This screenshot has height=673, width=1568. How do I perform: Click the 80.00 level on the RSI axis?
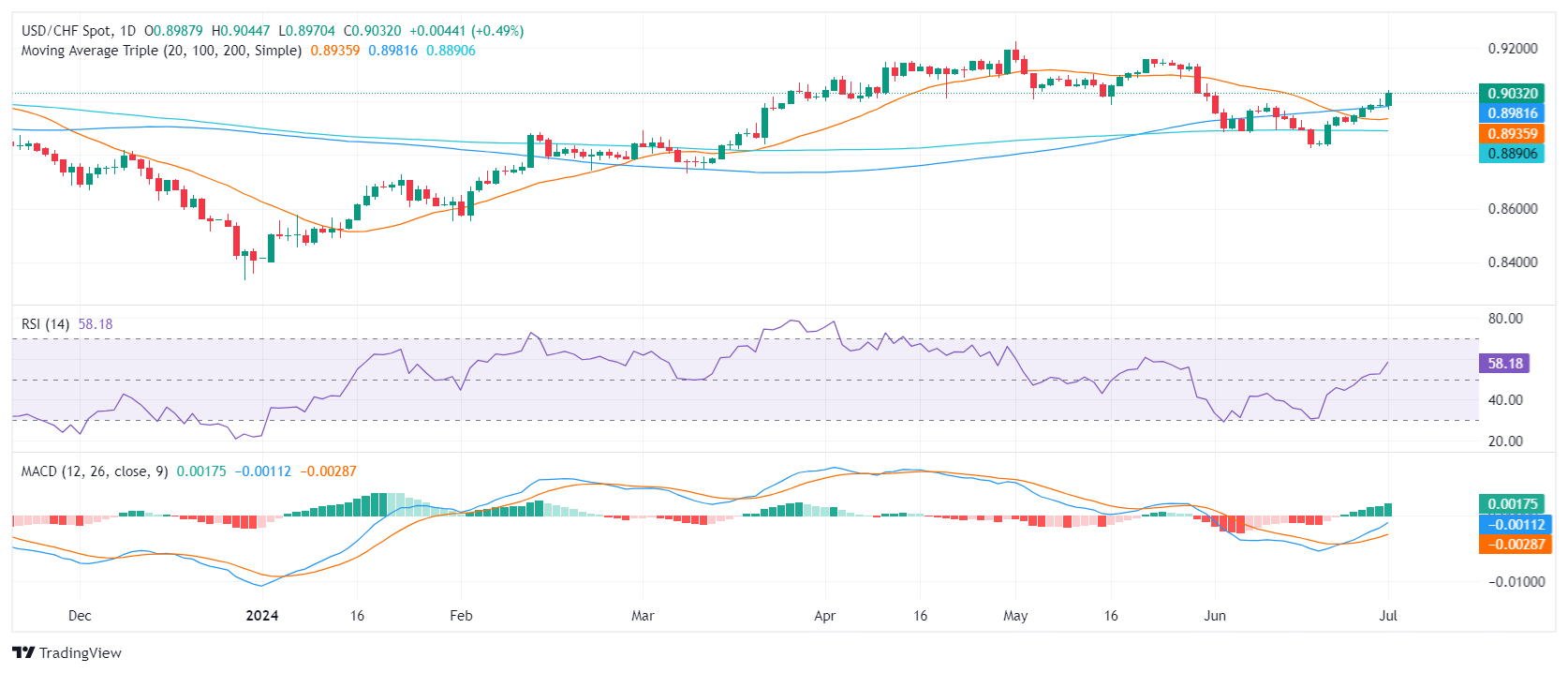1505,319
